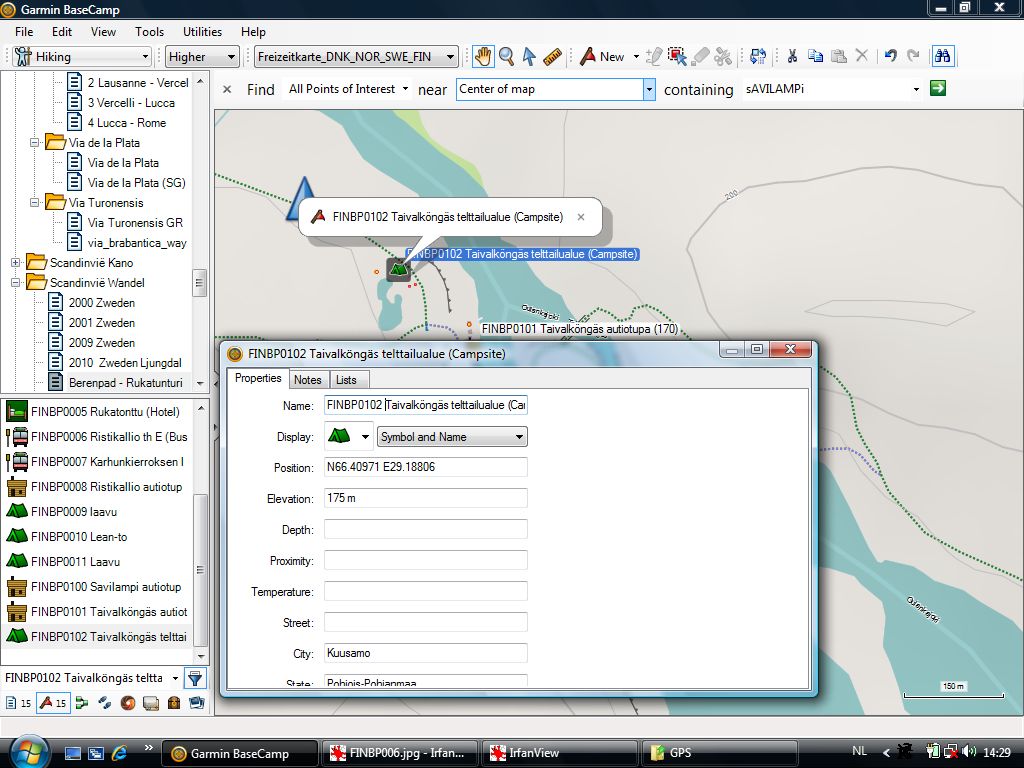Image resolution: width=1024 pixels, height=768 pixels.
Task: Open the Utilities menu
Action: 202,32
